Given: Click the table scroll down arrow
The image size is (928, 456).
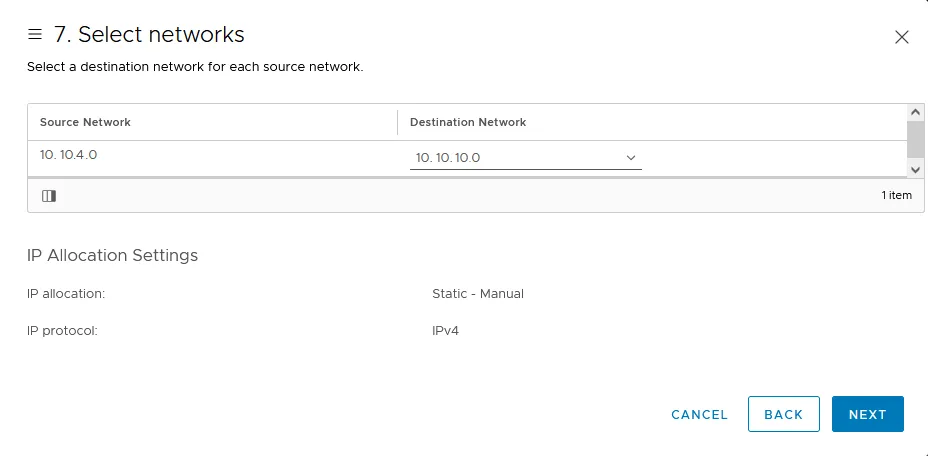Looking at the screenshot, I should click(915, 169).
